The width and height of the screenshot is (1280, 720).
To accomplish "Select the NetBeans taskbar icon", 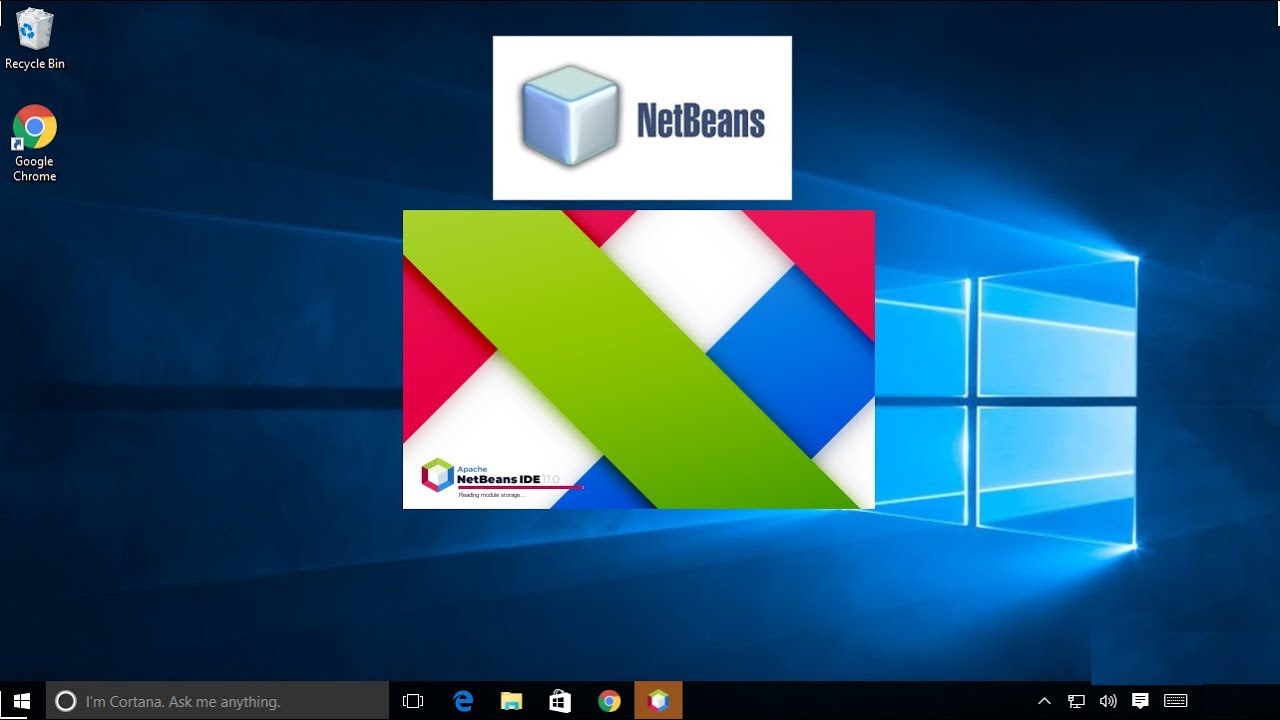I will [658, 701].
